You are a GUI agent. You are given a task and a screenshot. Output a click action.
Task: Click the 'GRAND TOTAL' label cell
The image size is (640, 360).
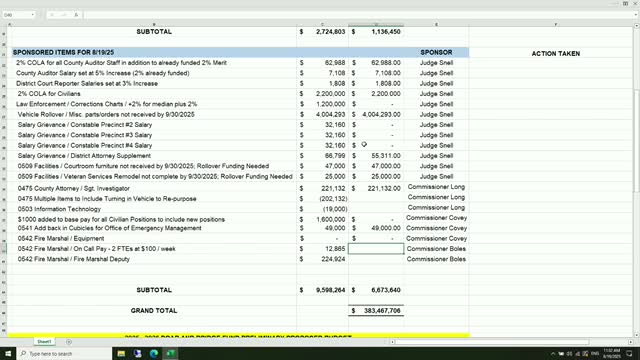(x=154, y=311)
